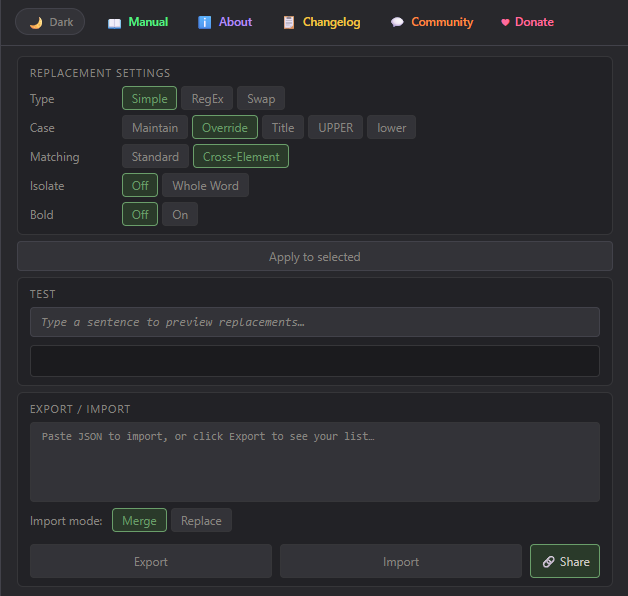The image size is (628, 596).
Task: Click the Manual book icon
Action: (x=115, y=23)
